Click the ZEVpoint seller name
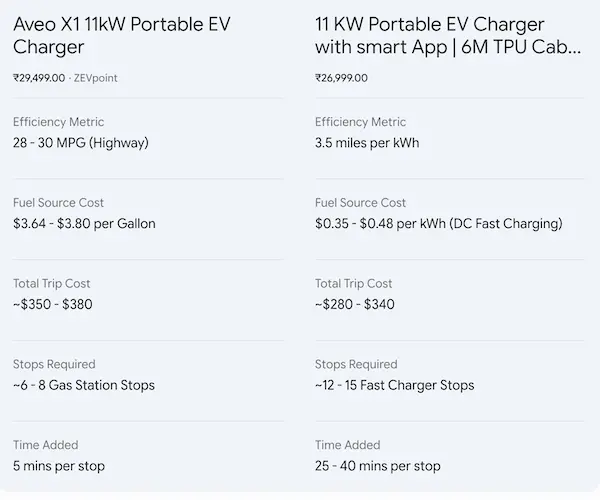The width and height of the screenshot is (600, 500). (96, 78)
